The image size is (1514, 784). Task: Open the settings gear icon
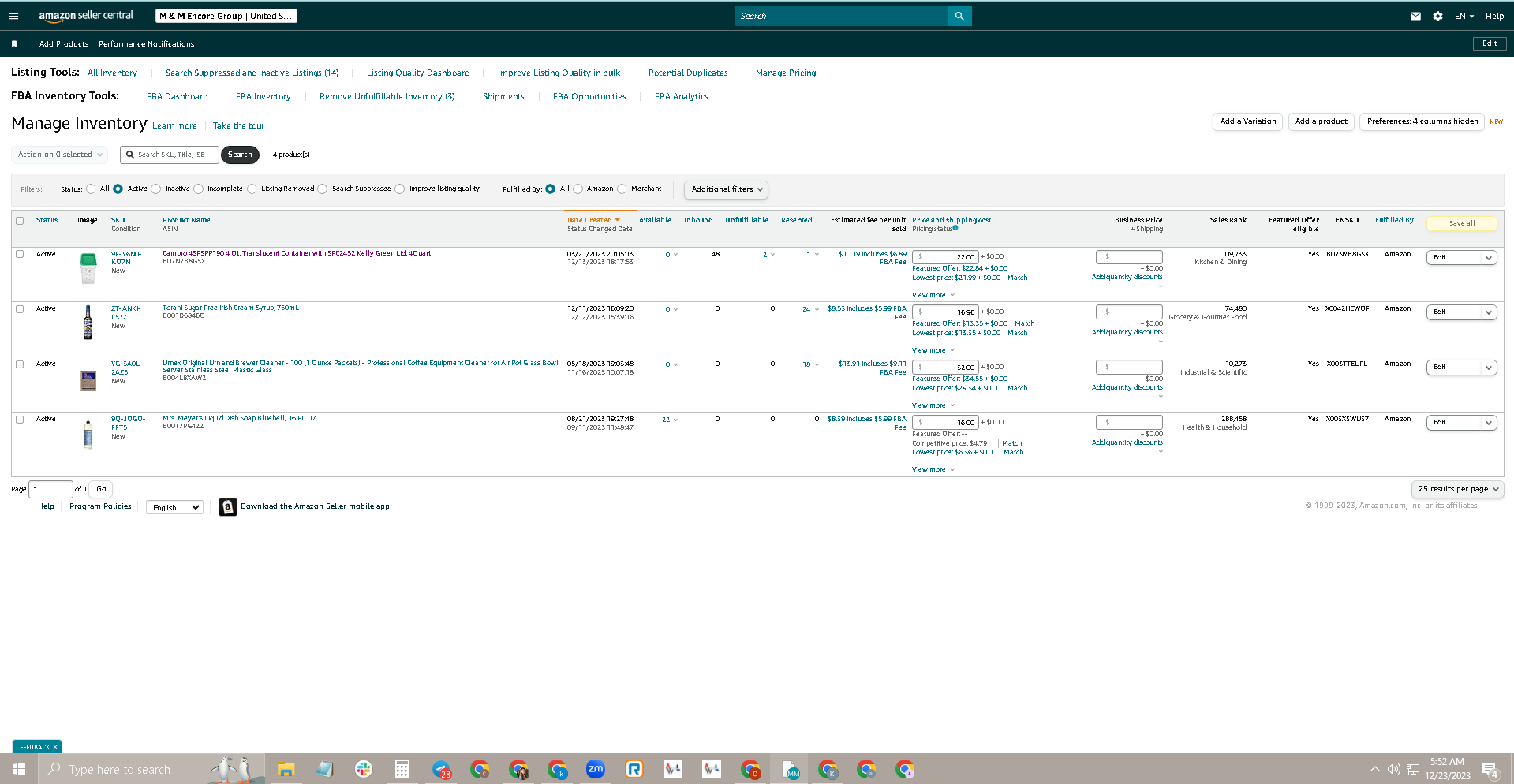pyautogui.click(x=1437, y=16)
